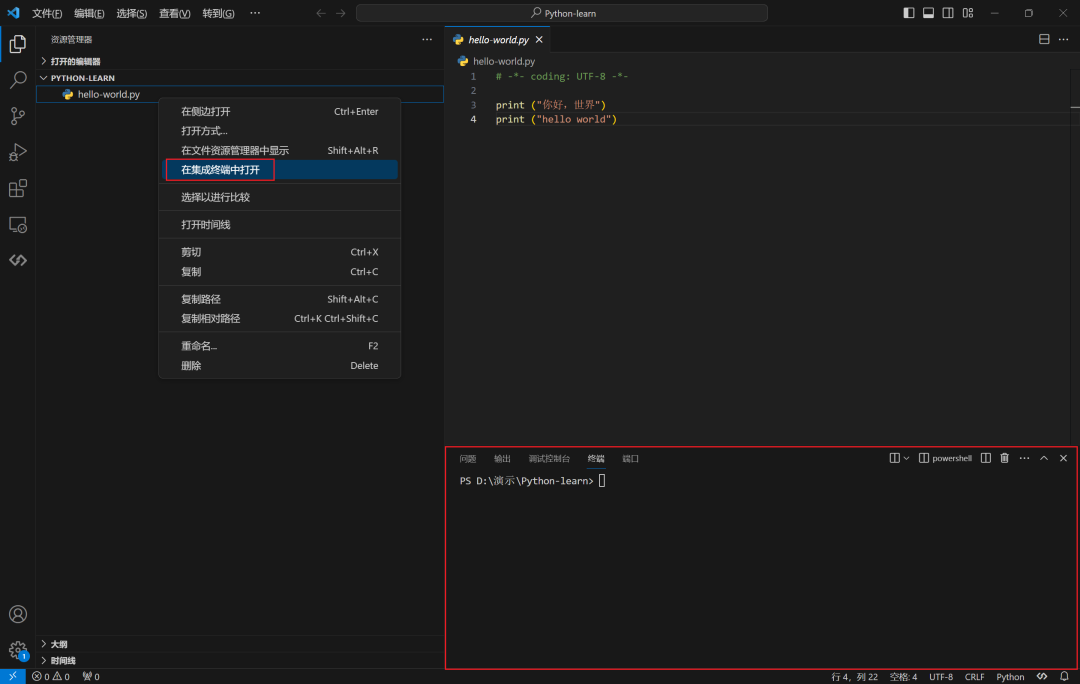Click the hello-world.py breadcrumb
Screen dimensions: 1080x684
[x=497, y=61]
